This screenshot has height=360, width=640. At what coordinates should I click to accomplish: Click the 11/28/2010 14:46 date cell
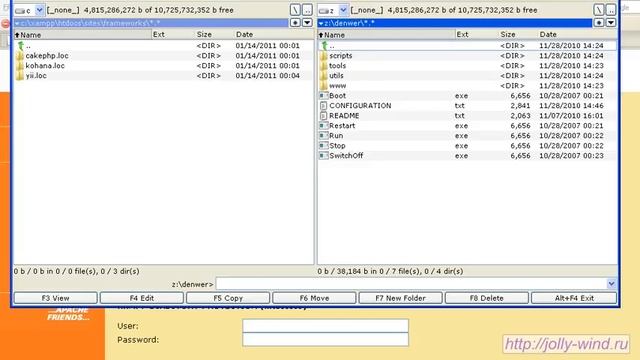[x=571, y=106]
